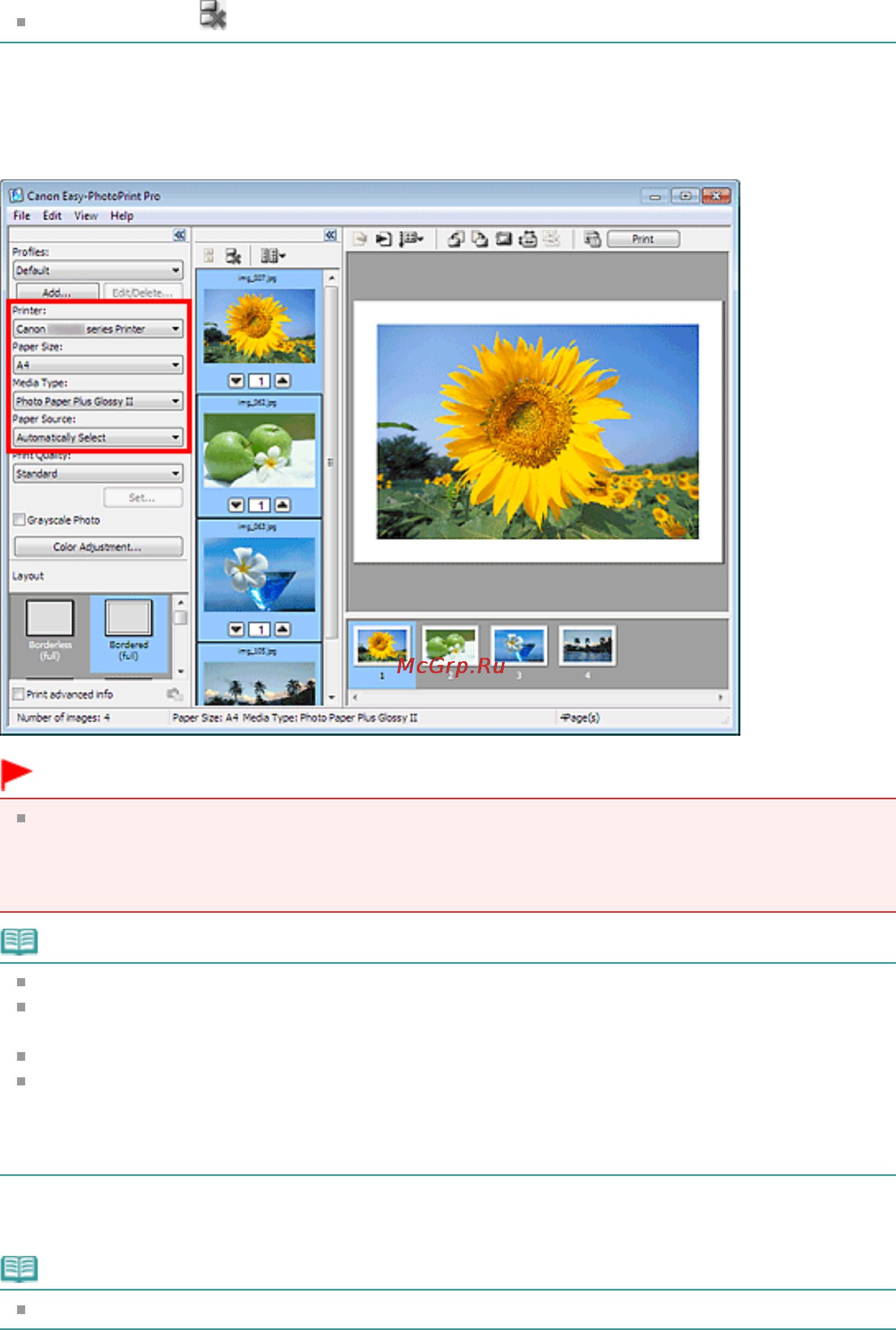
Task: Decrease copies for the sunflower image
Action: (236, 380)
